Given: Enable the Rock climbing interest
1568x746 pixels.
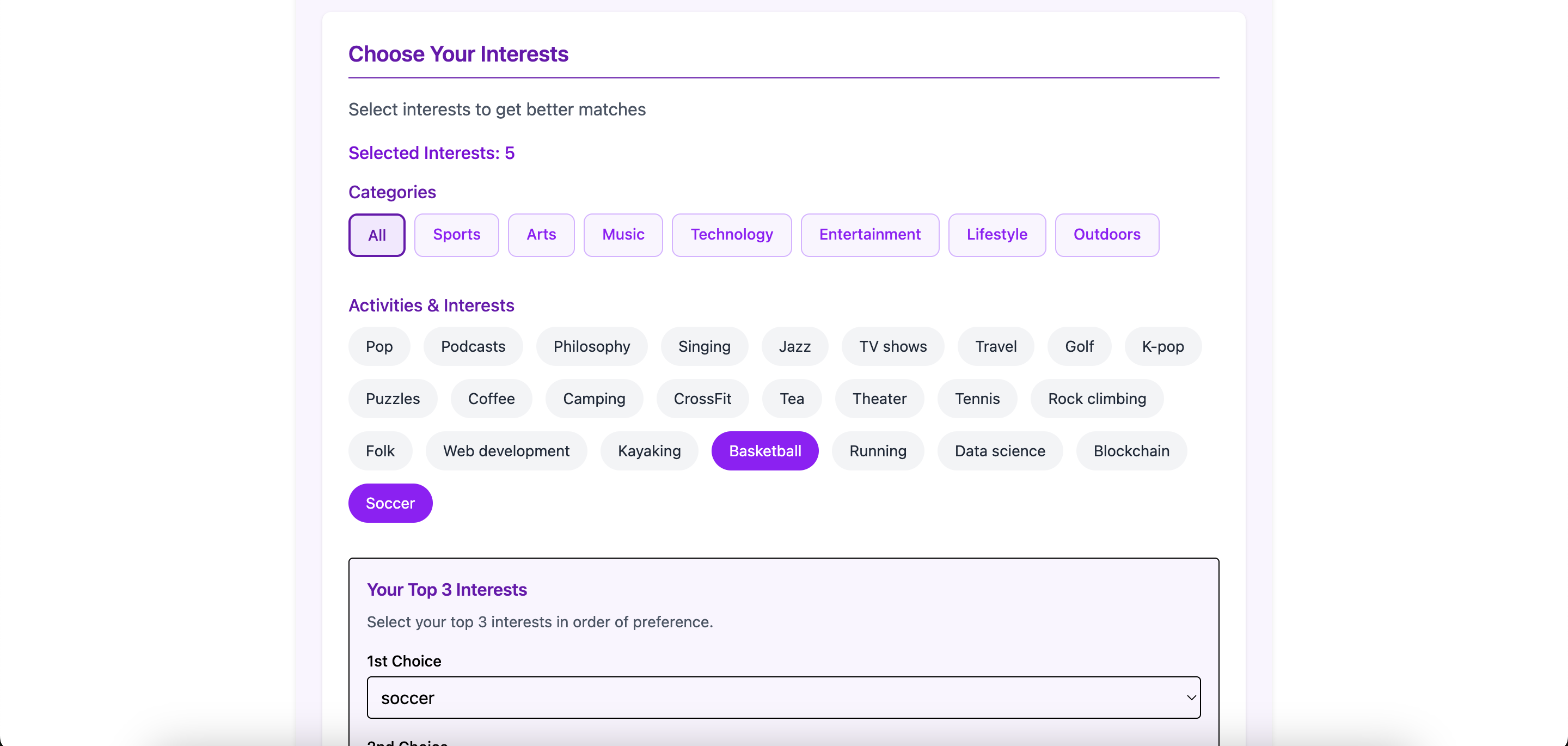Looking at the screenshot, I should click(x=1097, y=398).
